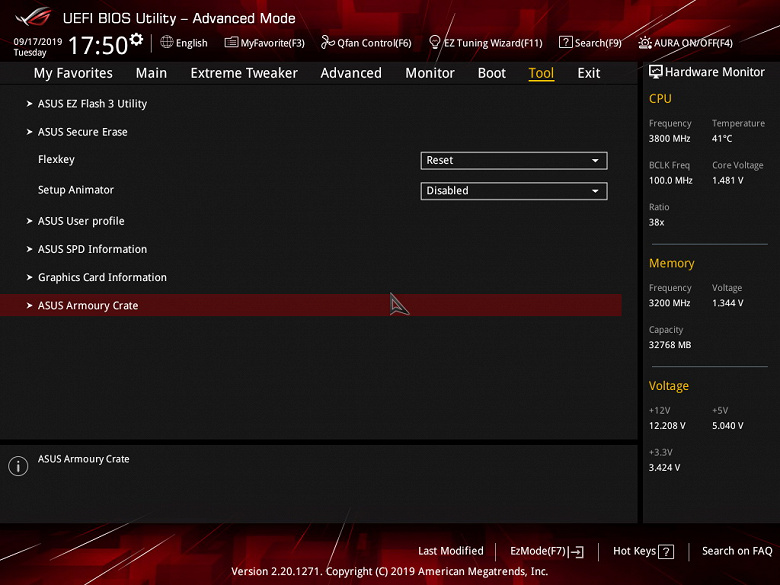The height and width of the screenshot is (585, 780).
Task: Click memory capacity 32768 MB value
Action: [x=670, y=345]
